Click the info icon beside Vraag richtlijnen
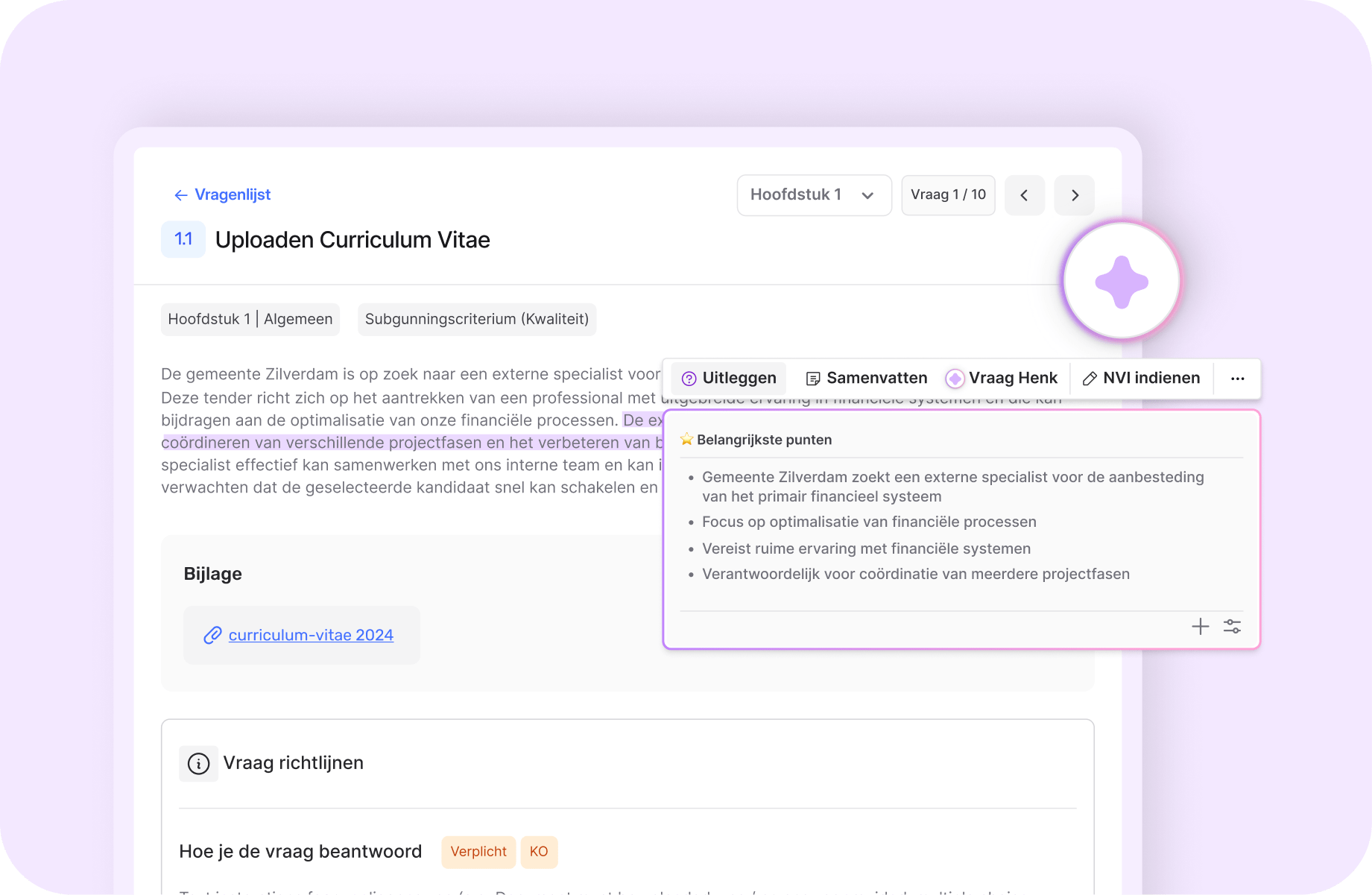The height and width of the screenshot is (895, 1372). tap(198, 764)
